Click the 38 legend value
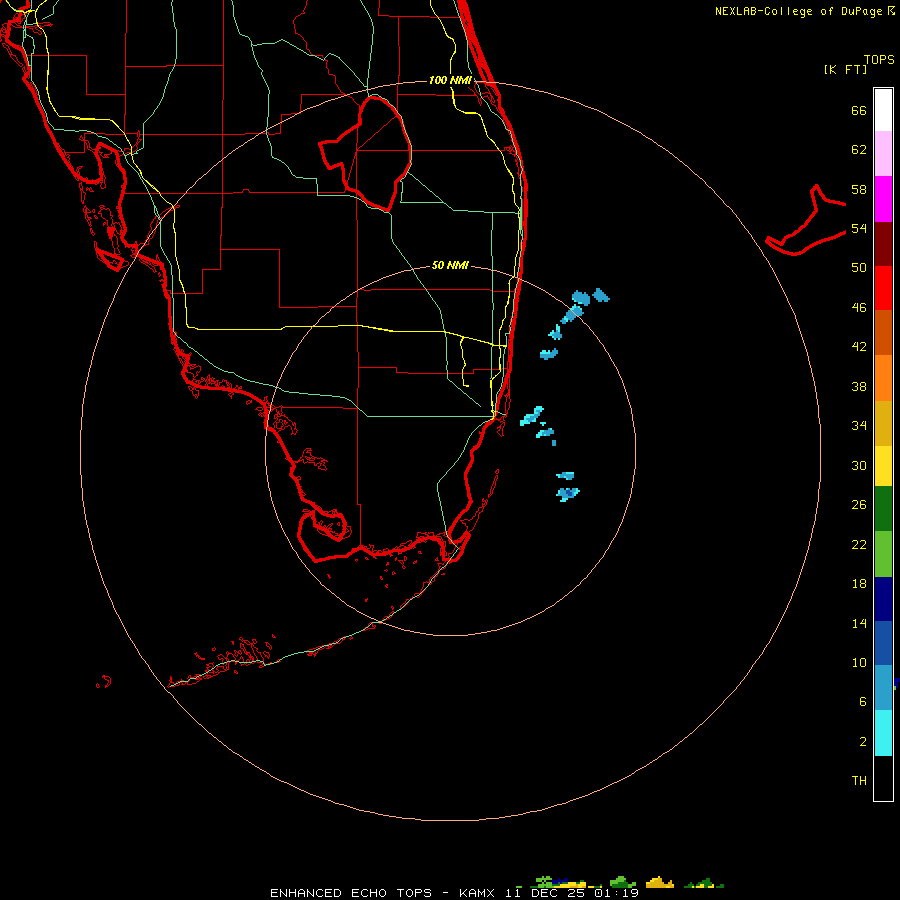The image size is (900, 900). pos(859,386)
